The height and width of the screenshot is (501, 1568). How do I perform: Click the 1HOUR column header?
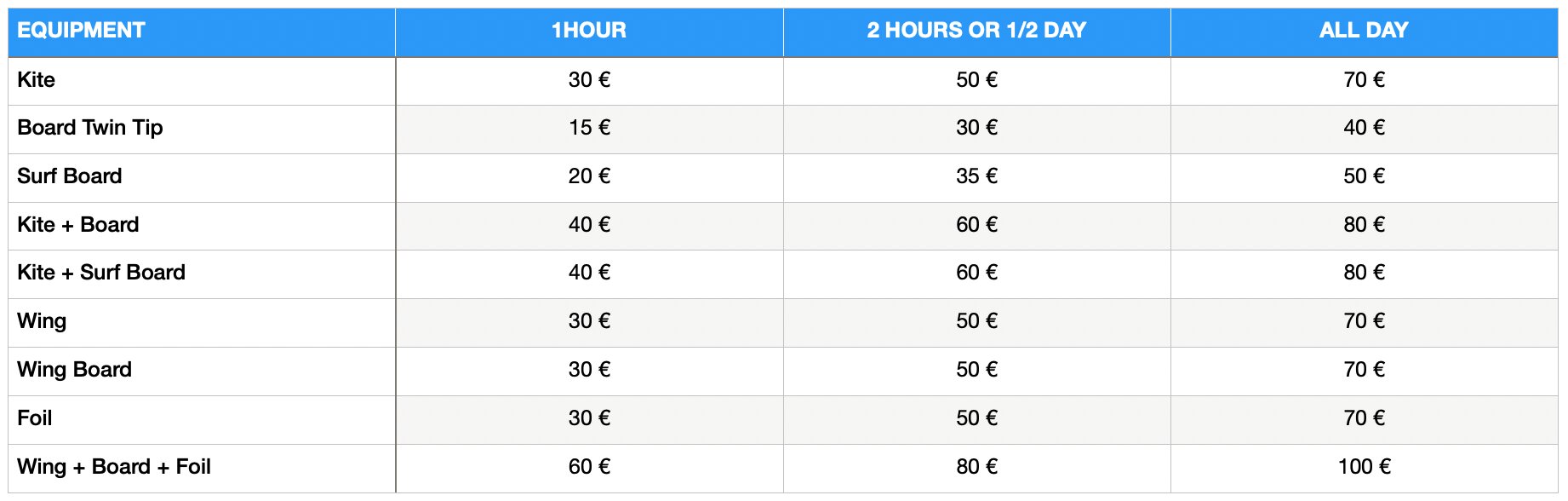point(589,31)
